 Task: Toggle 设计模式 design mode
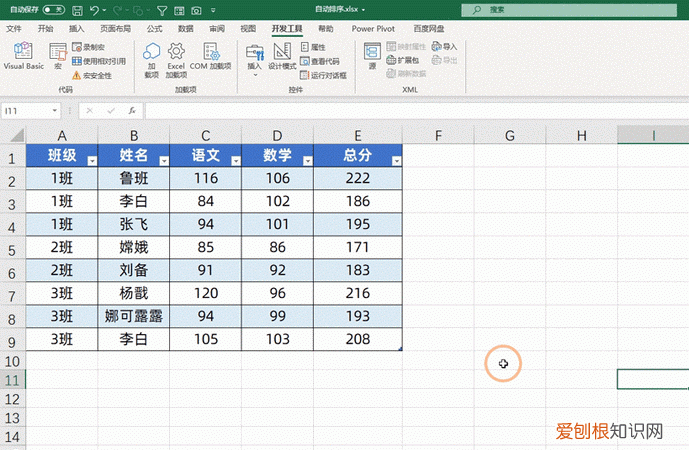point(282,55)
